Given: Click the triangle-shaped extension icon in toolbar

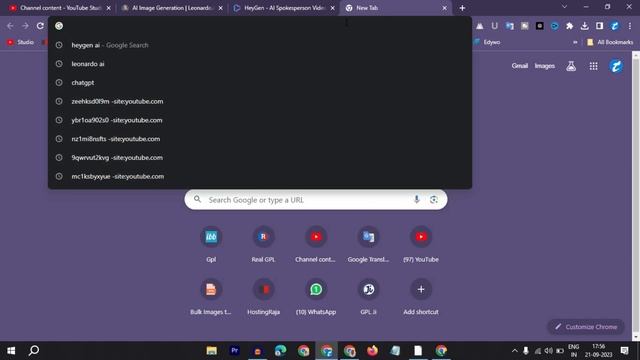Looking at the screenshot, I should (480, 26).
